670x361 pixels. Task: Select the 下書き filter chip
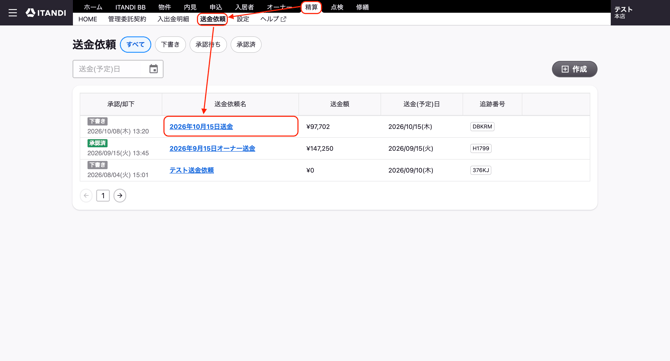[x=170, y=44]
